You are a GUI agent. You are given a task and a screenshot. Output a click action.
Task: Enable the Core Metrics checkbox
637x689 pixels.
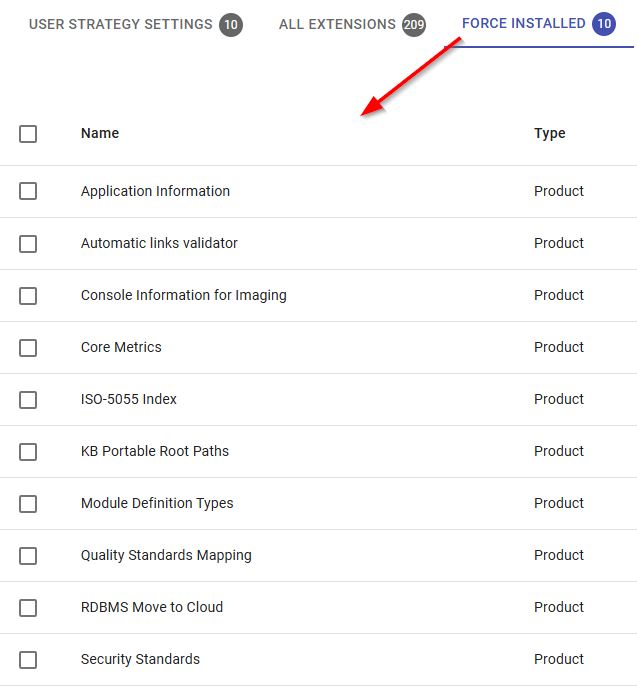(x=28, y=347)
